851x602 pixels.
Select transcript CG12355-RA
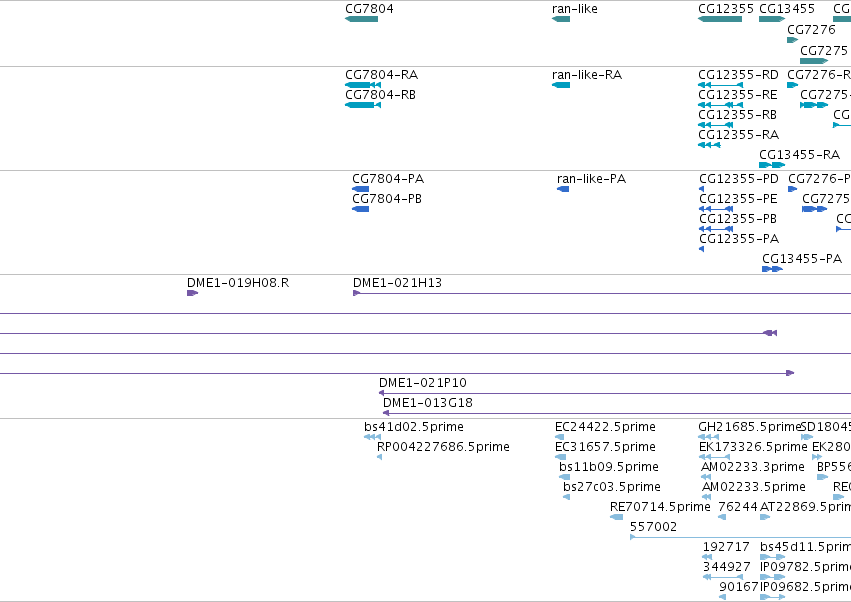pos(738,135)
